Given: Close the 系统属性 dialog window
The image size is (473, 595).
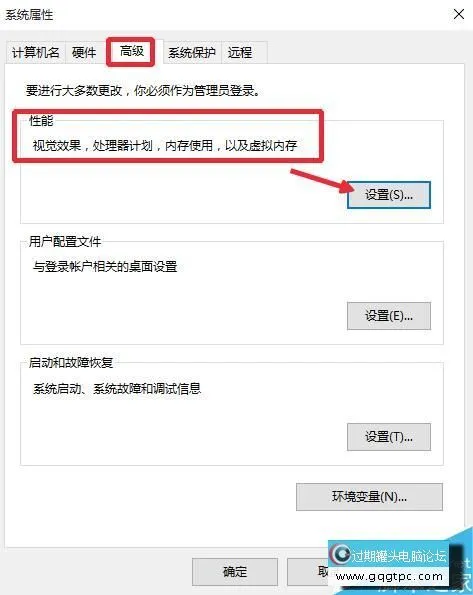Looking at the screenshot, I should tap(459, 14).
